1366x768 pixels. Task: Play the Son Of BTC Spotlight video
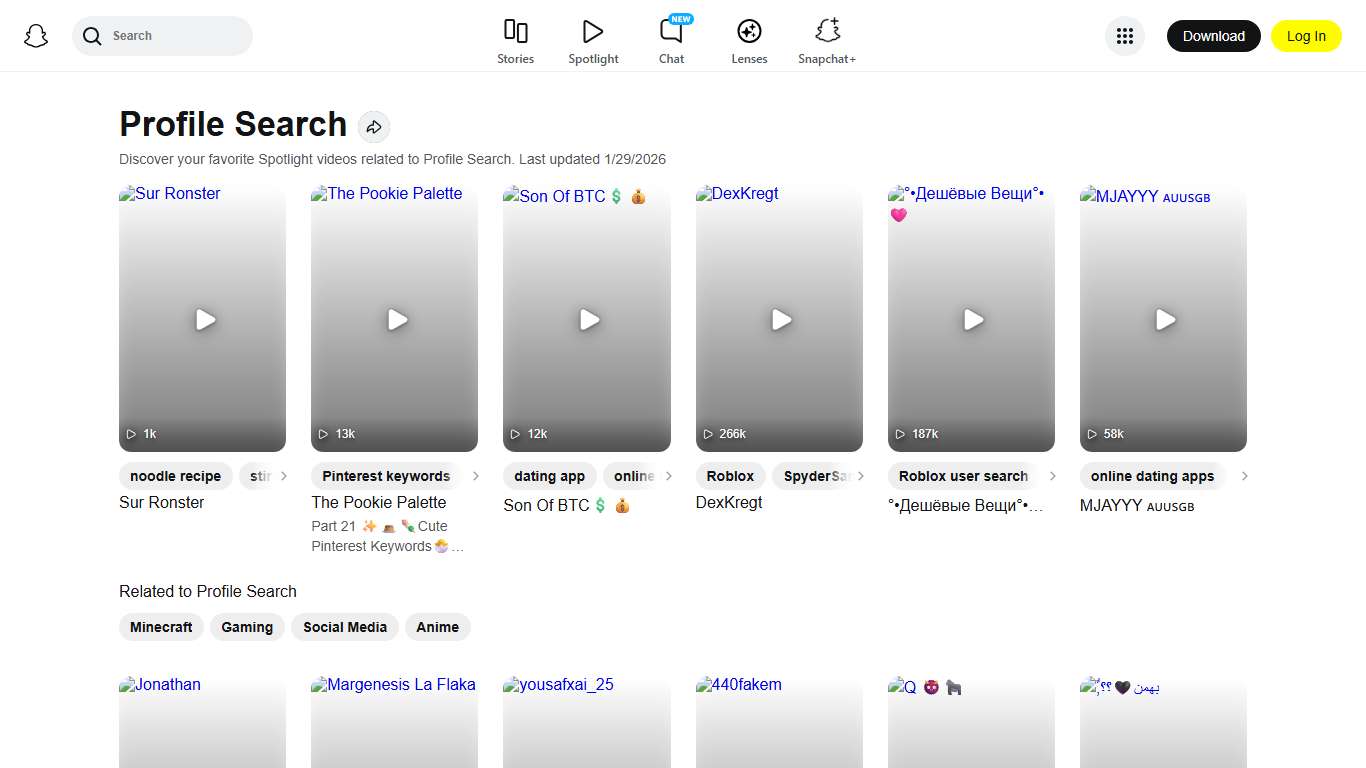[x=587, y=320]
